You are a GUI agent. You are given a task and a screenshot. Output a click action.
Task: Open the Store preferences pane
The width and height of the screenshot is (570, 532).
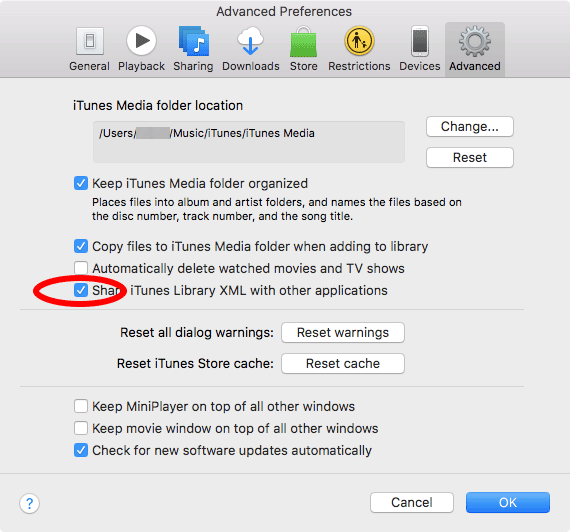point(304,49)
